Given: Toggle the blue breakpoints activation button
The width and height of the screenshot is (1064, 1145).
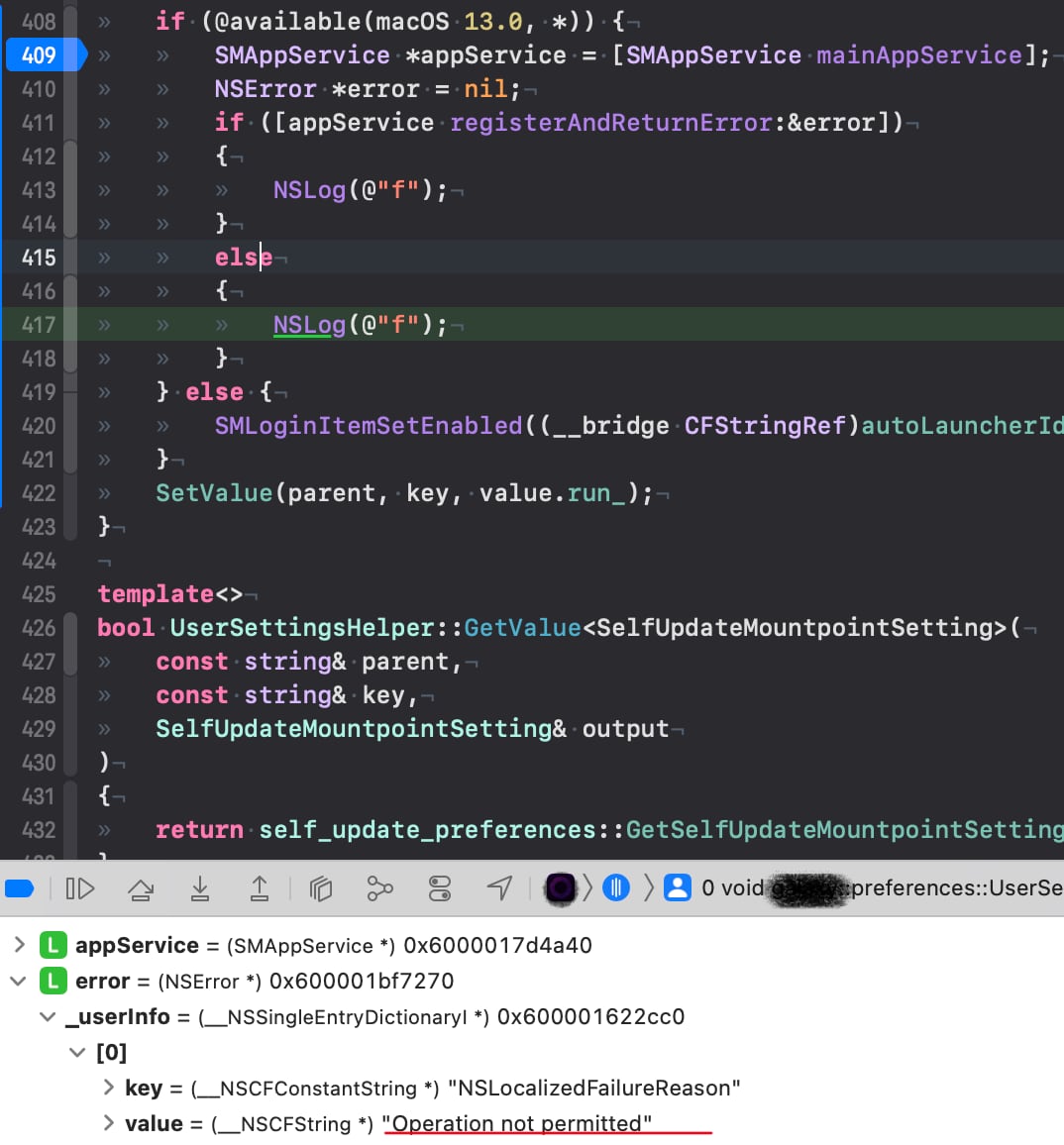Looking at the screenshot, I should tap(20, 888).
